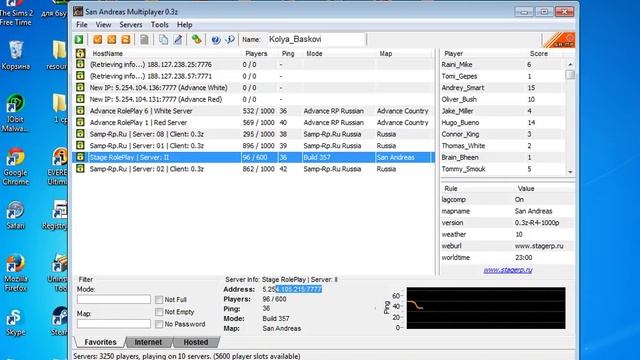The height and width of the screenshot is (360, 640).
Task: Open Server Properties pencil icon
Action: 178,40
